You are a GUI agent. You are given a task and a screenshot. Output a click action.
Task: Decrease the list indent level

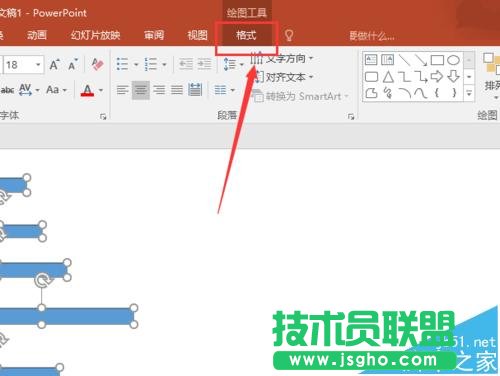[x=186, y=64]
